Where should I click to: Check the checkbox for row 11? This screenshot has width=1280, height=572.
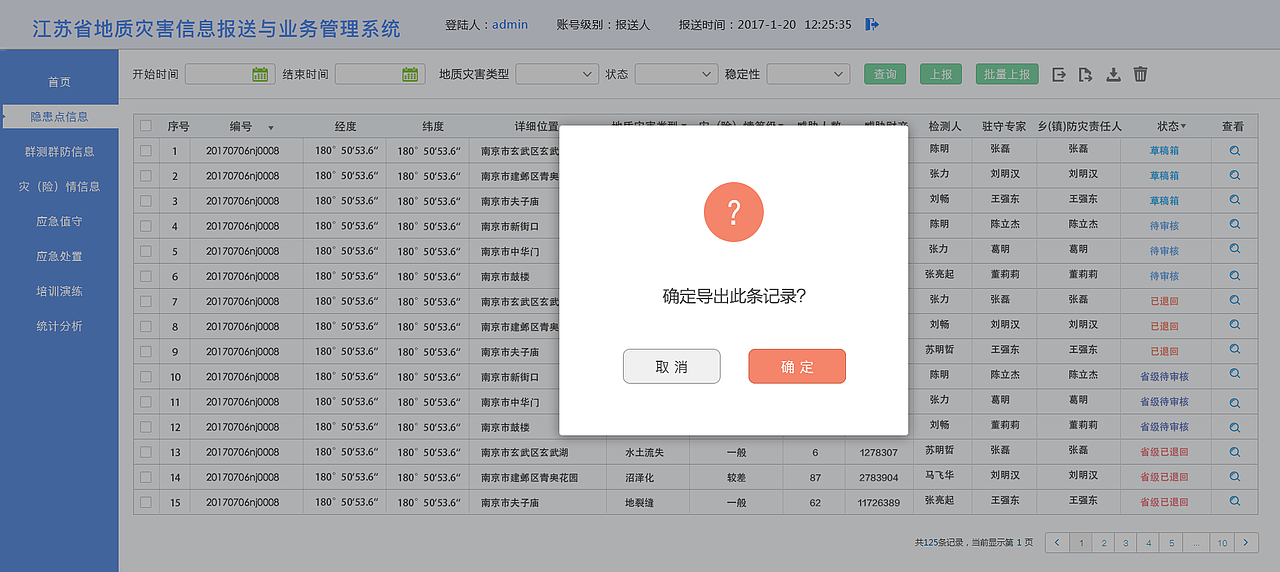[146, 402]
